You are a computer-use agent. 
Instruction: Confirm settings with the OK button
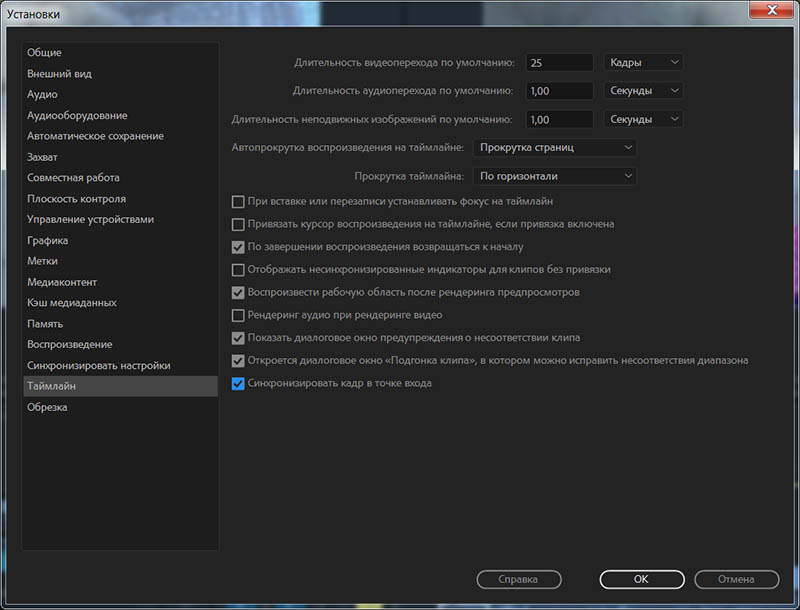[x=642, y=579]
